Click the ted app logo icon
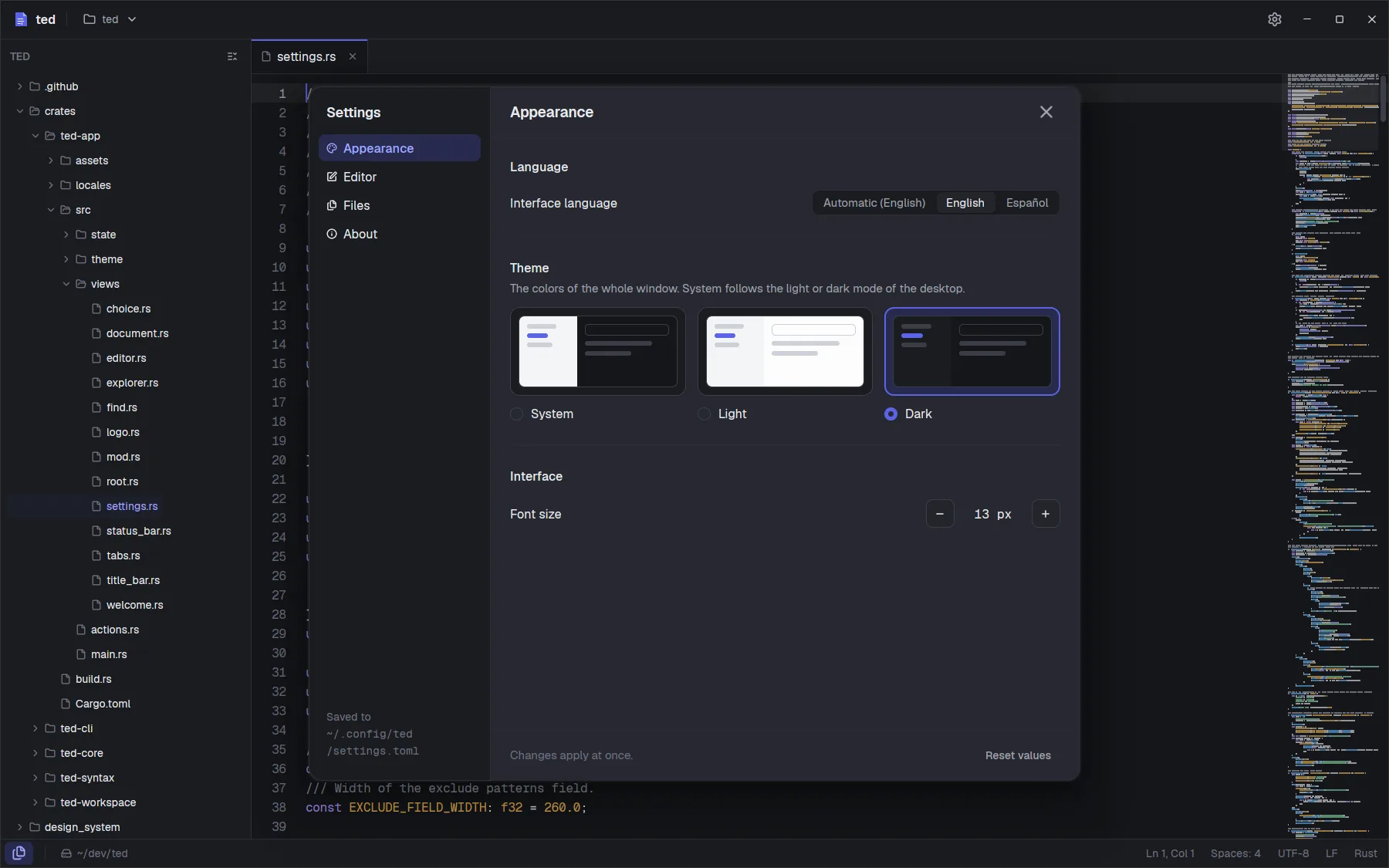 [21, 19]
